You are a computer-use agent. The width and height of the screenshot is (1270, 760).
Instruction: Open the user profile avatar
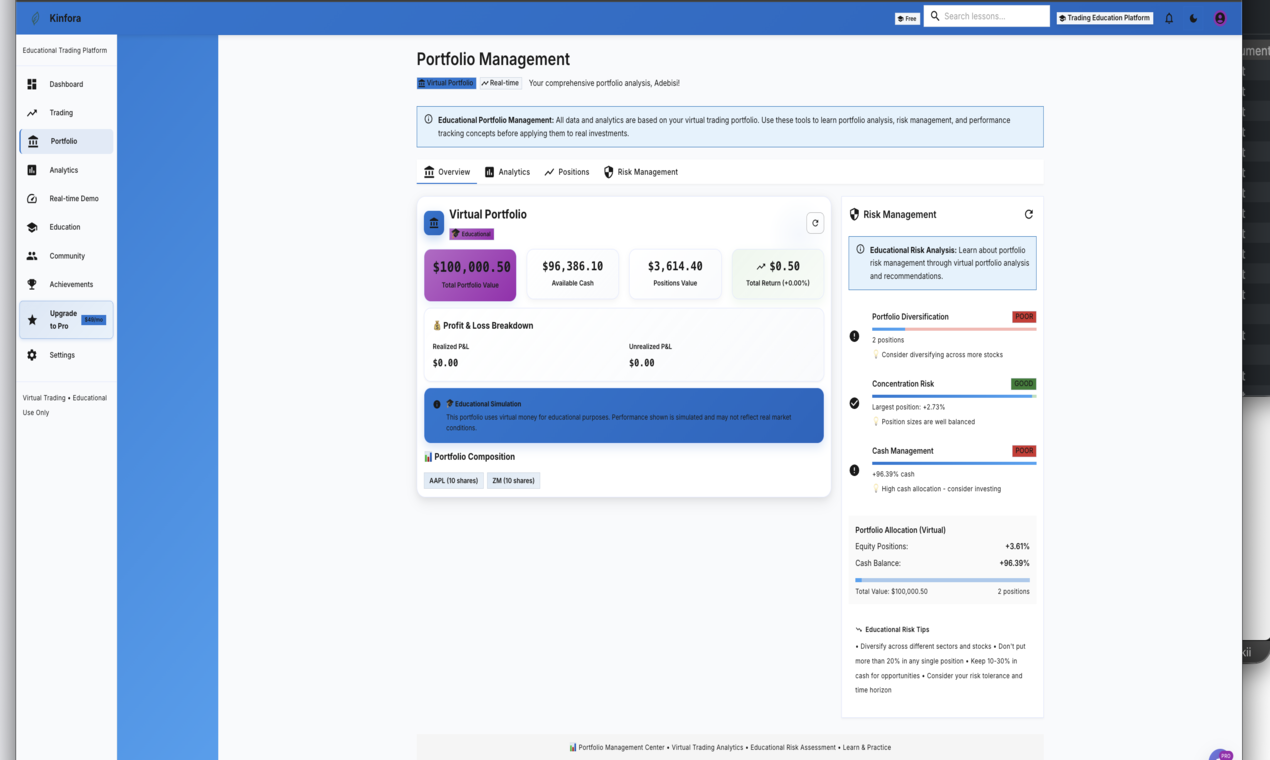coord(1220,18)
